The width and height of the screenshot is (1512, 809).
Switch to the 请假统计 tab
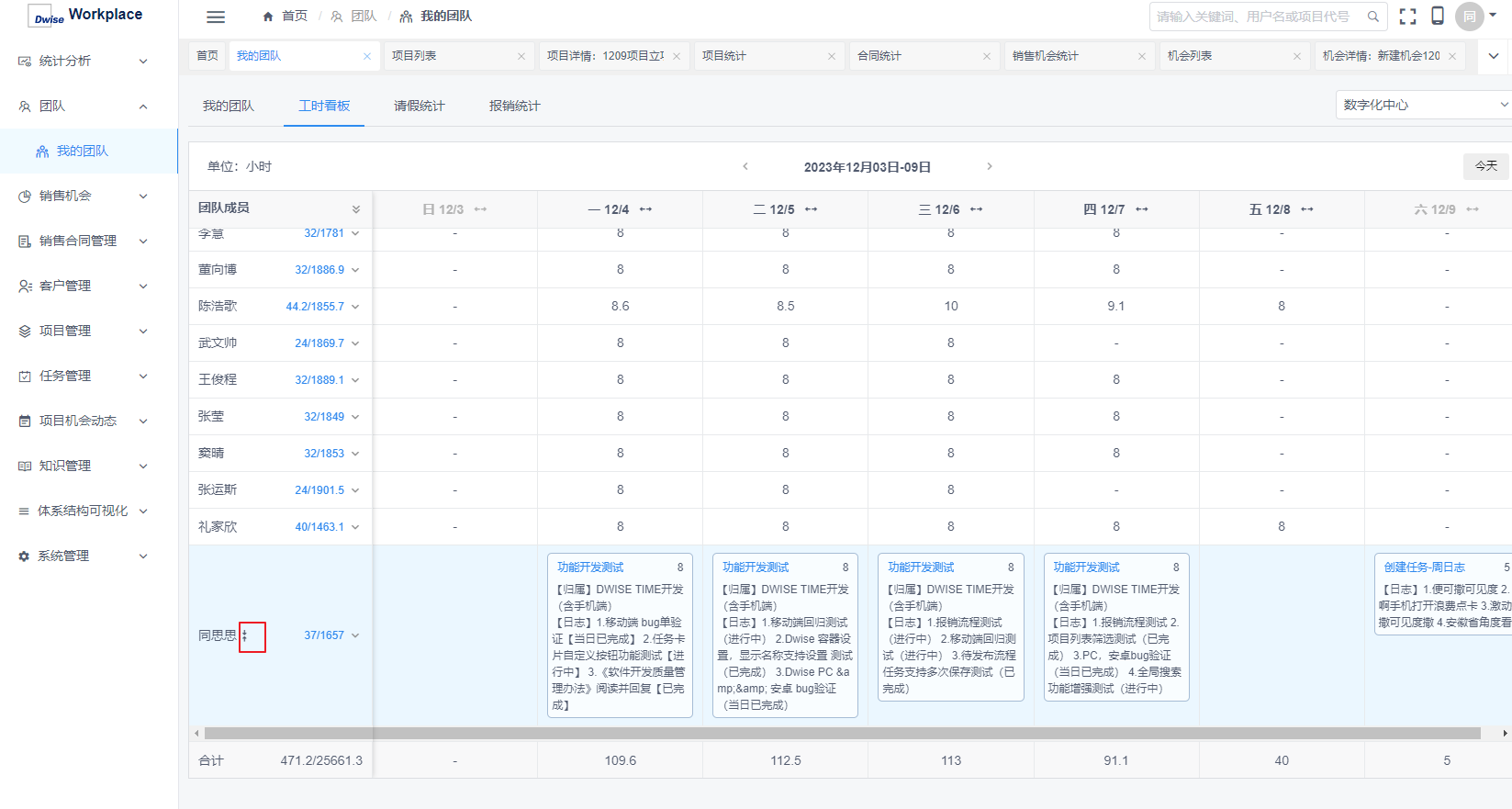[419, 106]
